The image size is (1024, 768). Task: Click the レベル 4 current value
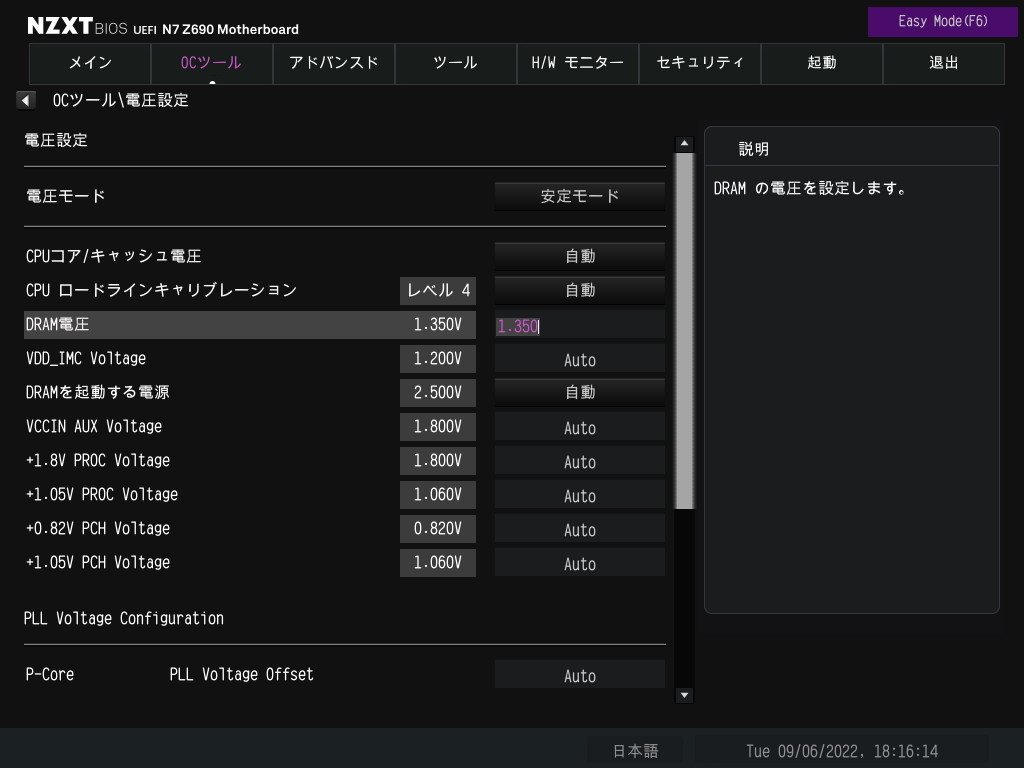click(x=438, y=291)
